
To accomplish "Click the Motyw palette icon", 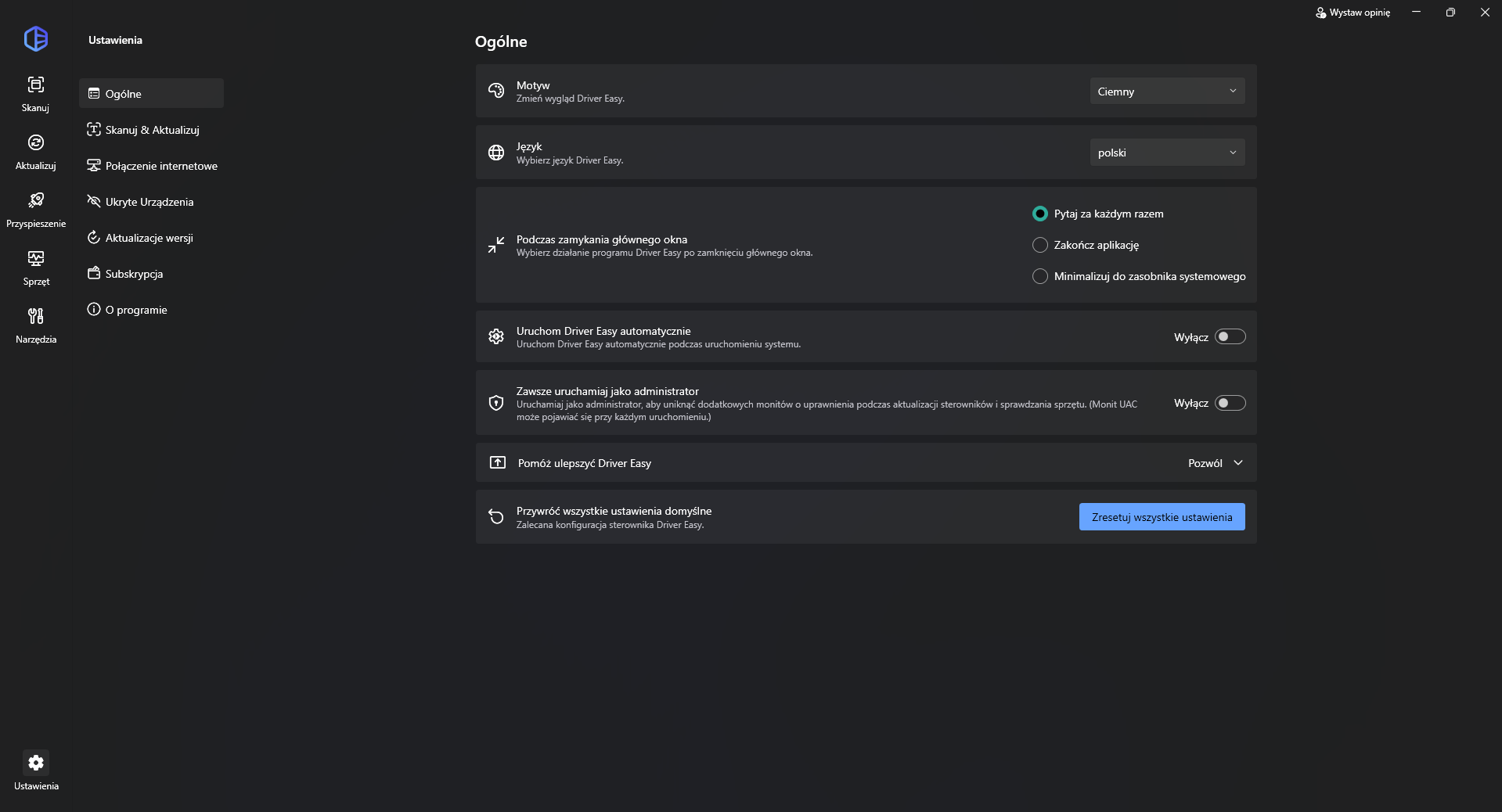I will [496, 91].
